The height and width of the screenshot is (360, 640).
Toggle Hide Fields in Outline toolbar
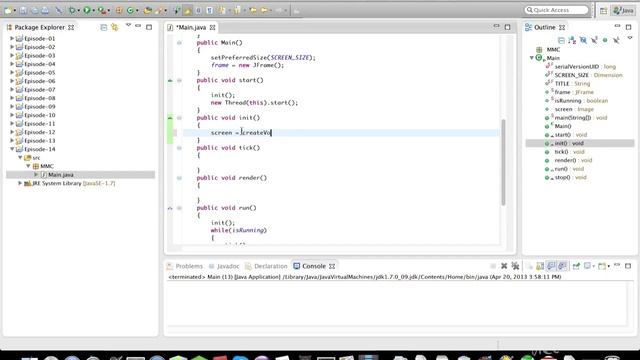click(583, 40)
